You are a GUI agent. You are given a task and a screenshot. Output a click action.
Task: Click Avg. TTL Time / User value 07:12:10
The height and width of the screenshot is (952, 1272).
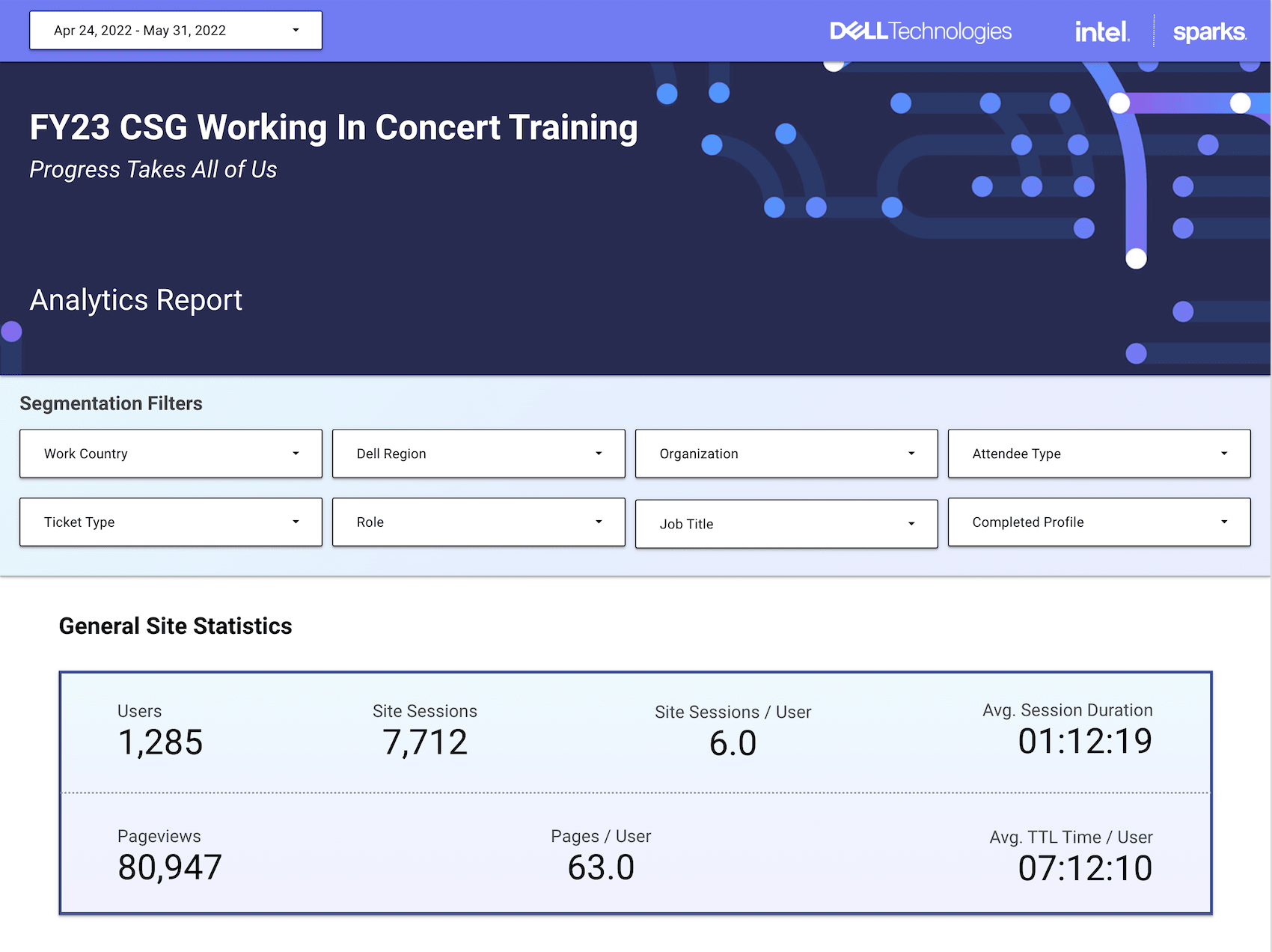coord(1085,868)
